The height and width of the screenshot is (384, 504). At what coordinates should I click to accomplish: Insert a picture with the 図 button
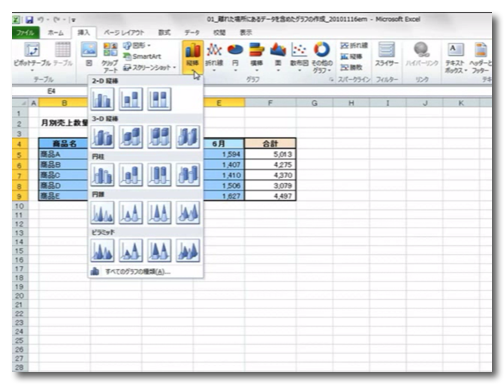pos(89,54)
